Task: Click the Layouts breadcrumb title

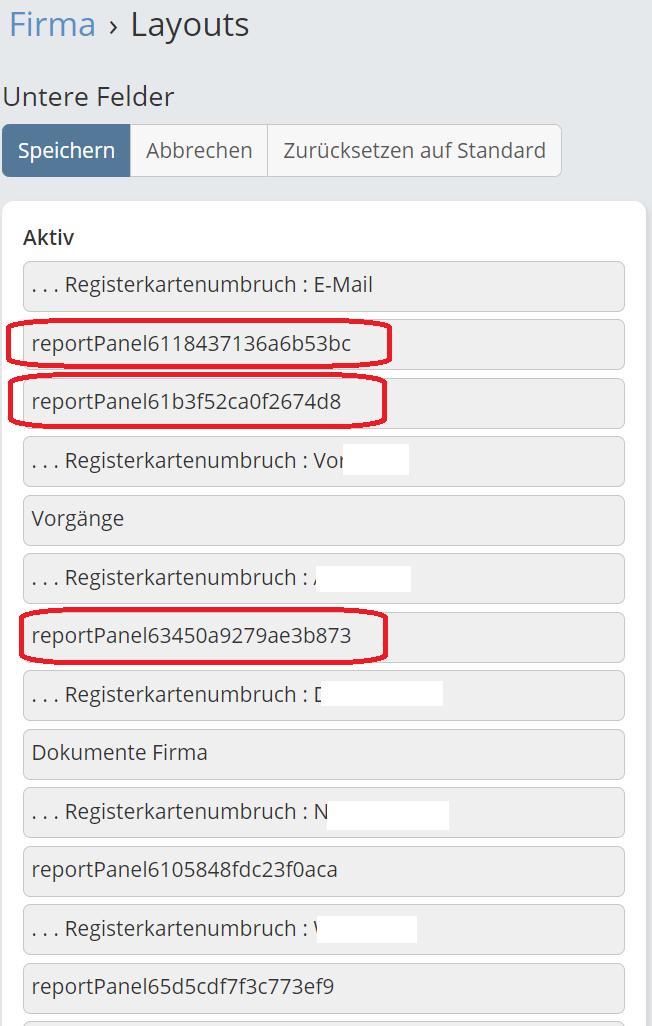Action: tap(190, 24)
